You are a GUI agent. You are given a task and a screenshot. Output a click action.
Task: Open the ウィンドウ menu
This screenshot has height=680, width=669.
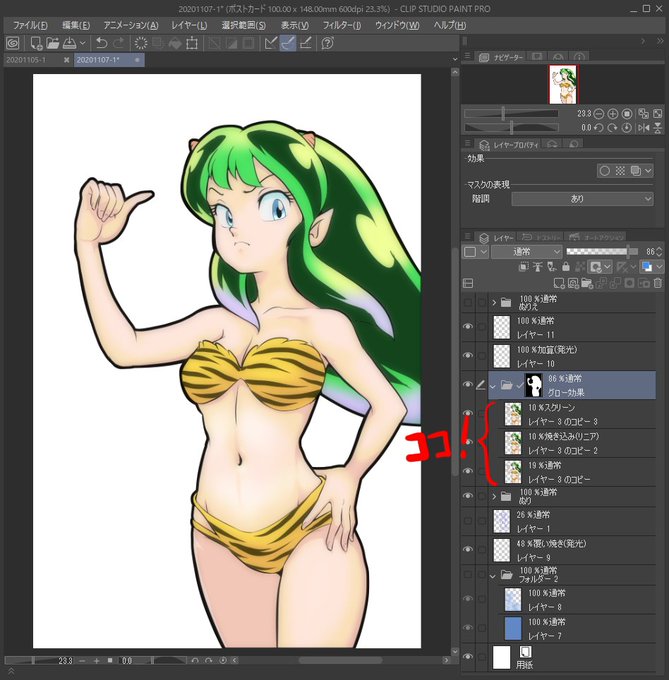click(397, 25)
